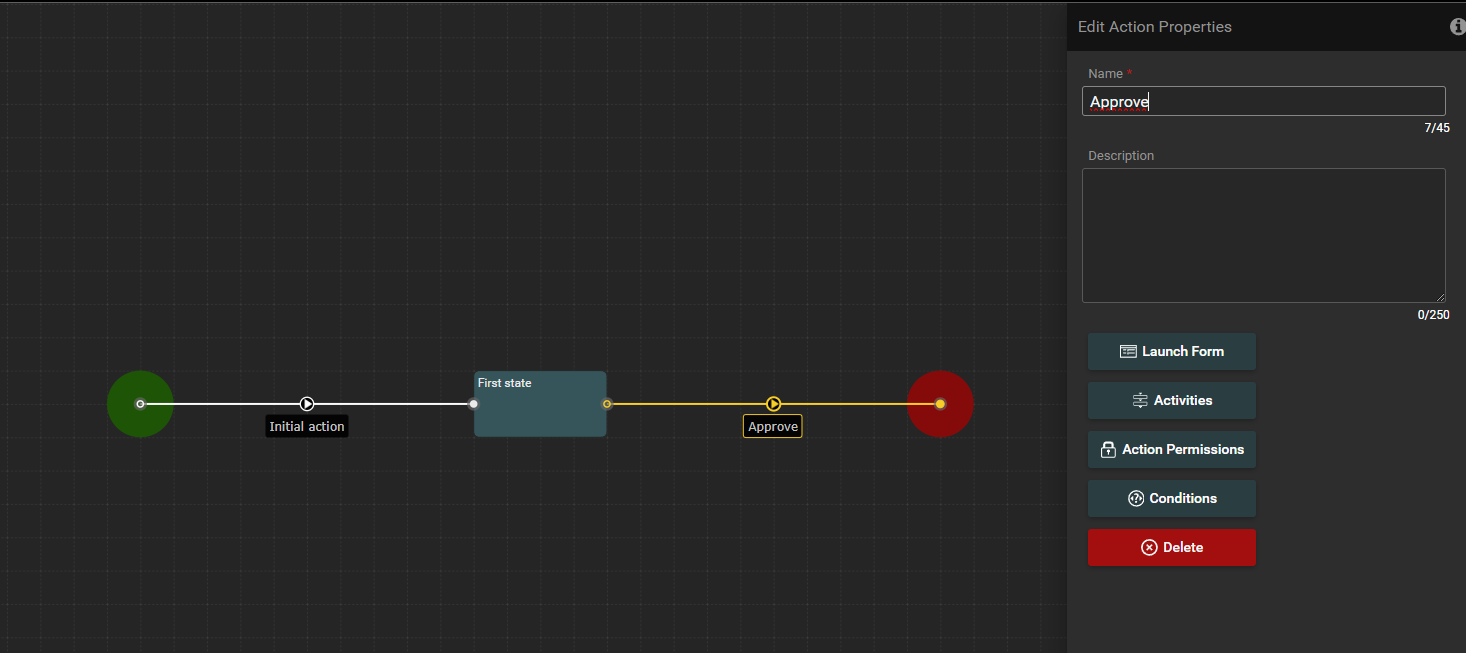The width and height of the screenshot is (1466, 653).
Task: Select the Initial action label
Action: click(307, 427)
